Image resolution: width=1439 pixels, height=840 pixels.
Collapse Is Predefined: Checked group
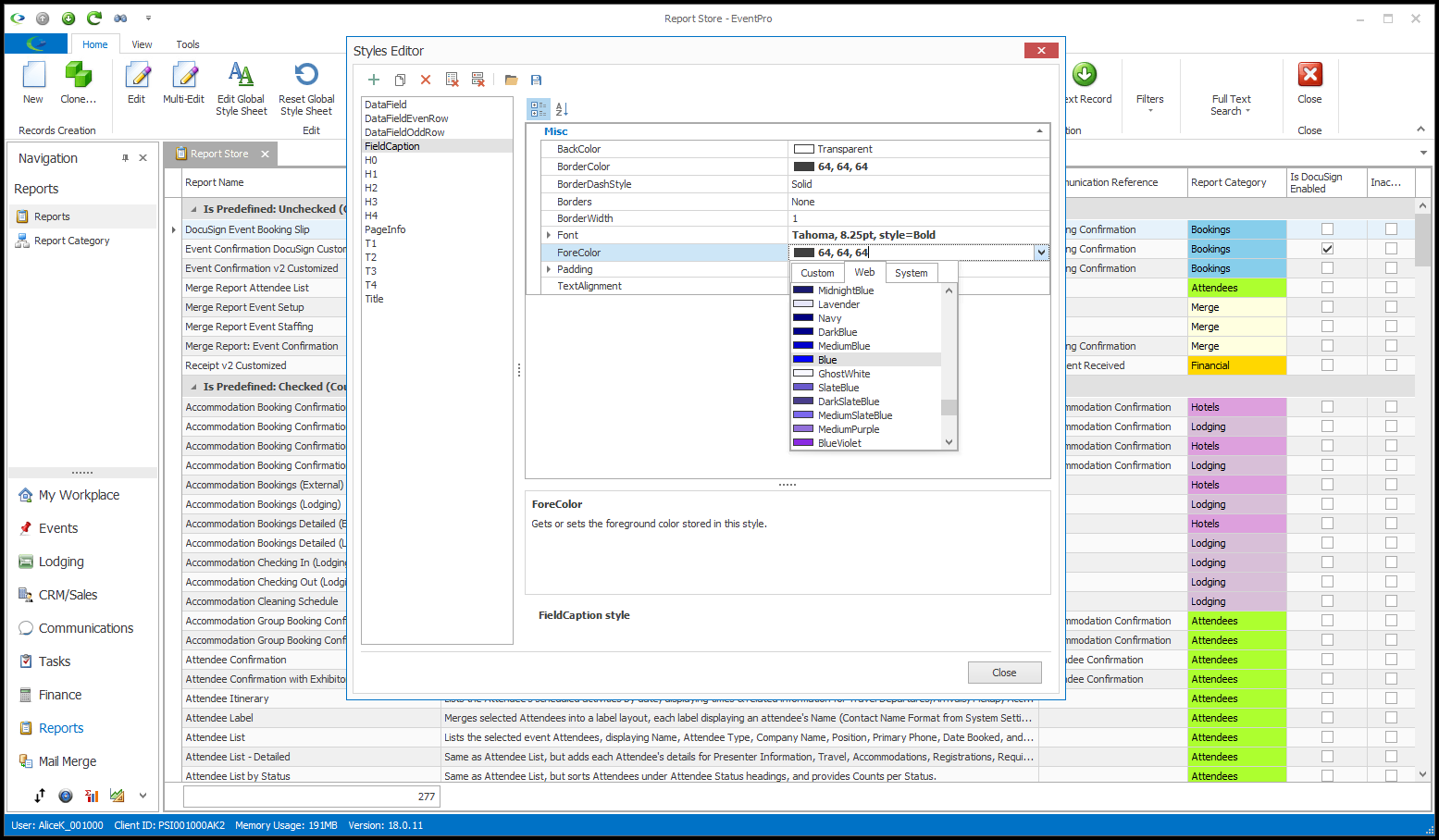[193, 387]
